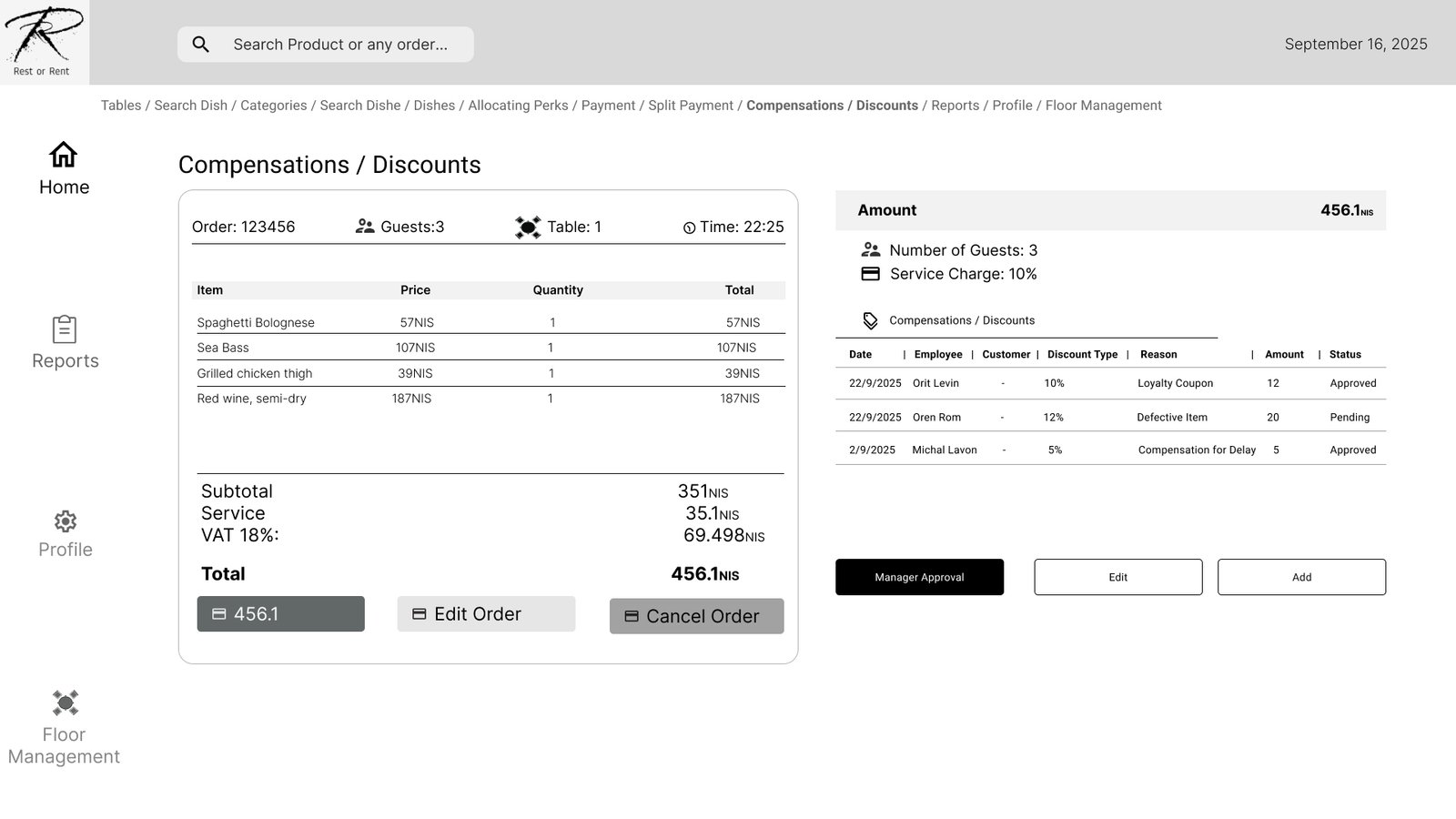Go to Split Payment in breadcrumb
This screenshot has height=819, width=1456.
coord(690,106)
